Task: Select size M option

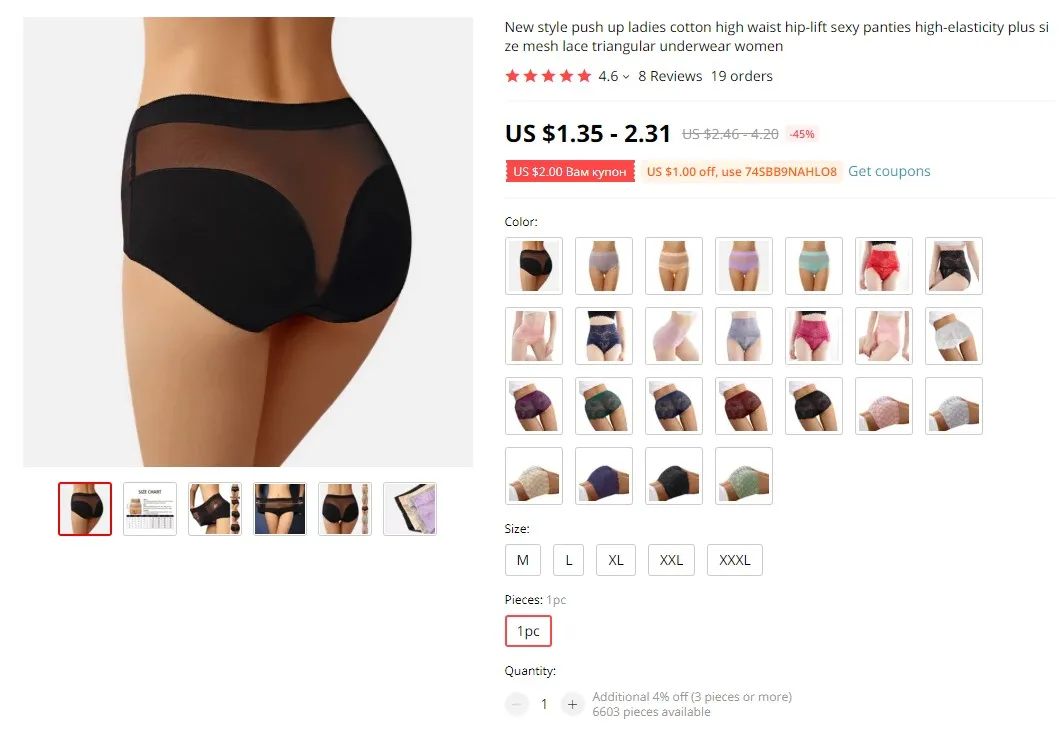Action: tap(523, 560)
